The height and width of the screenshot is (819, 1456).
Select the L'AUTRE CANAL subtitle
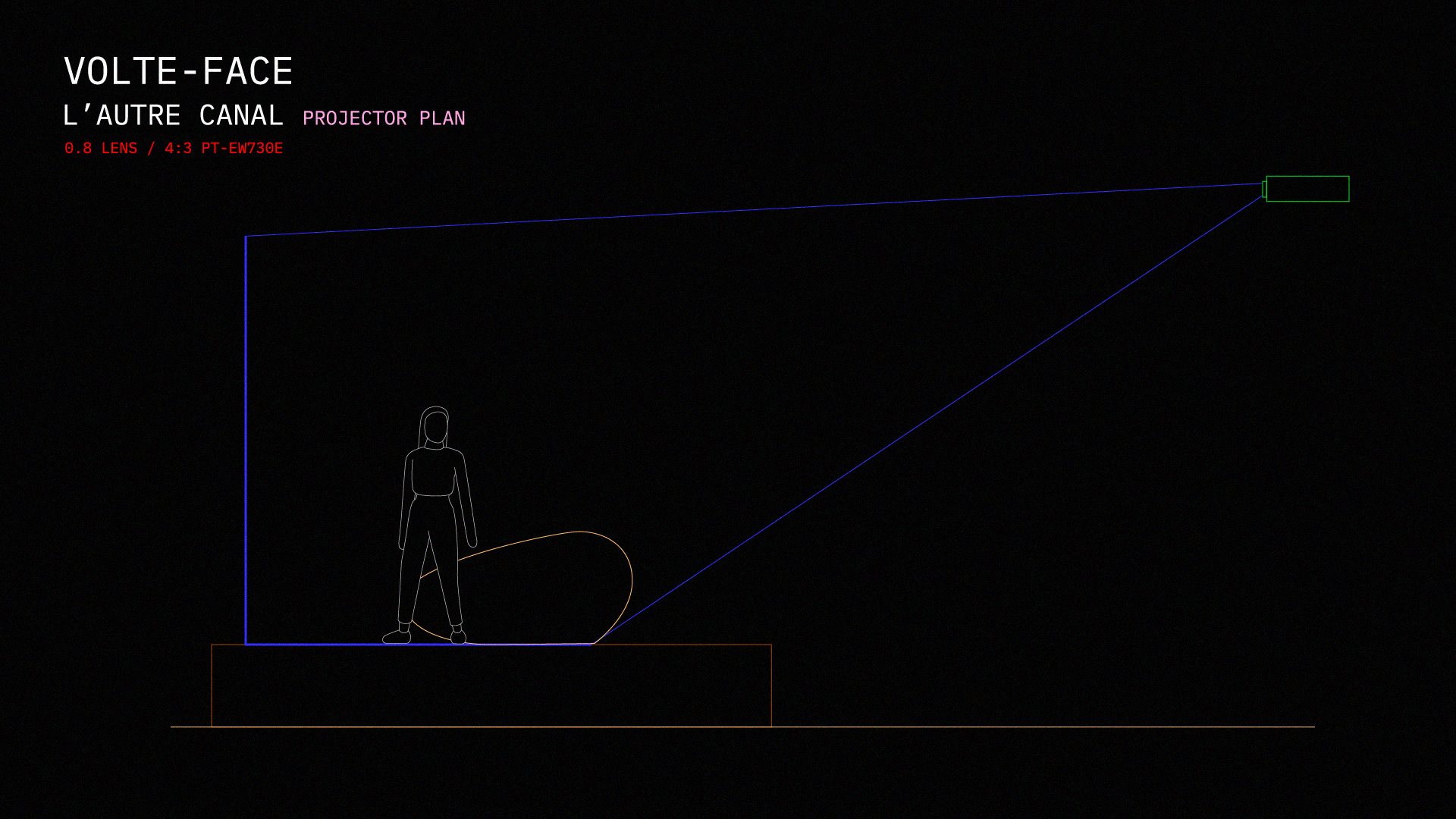173,116
